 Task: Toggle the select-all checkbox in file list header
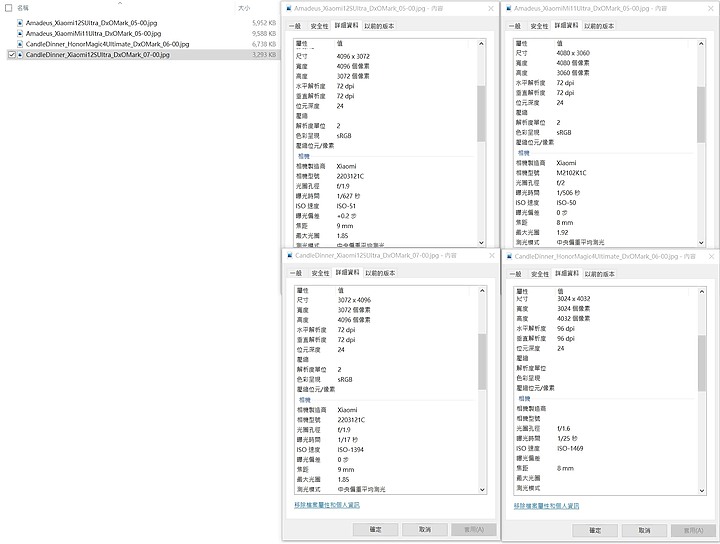(x=8, y=8)
